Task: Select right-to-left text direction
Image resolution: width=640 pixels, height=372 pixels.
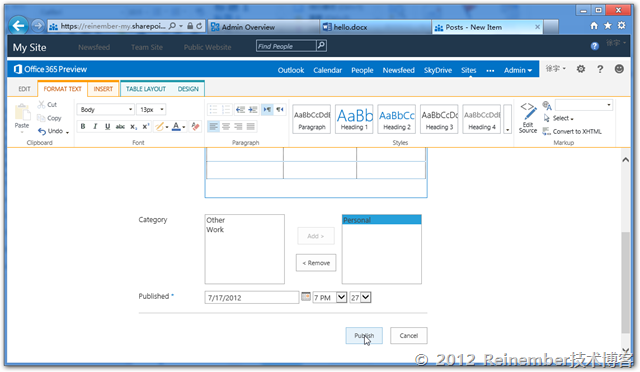Action: click(x=280, y=109)
